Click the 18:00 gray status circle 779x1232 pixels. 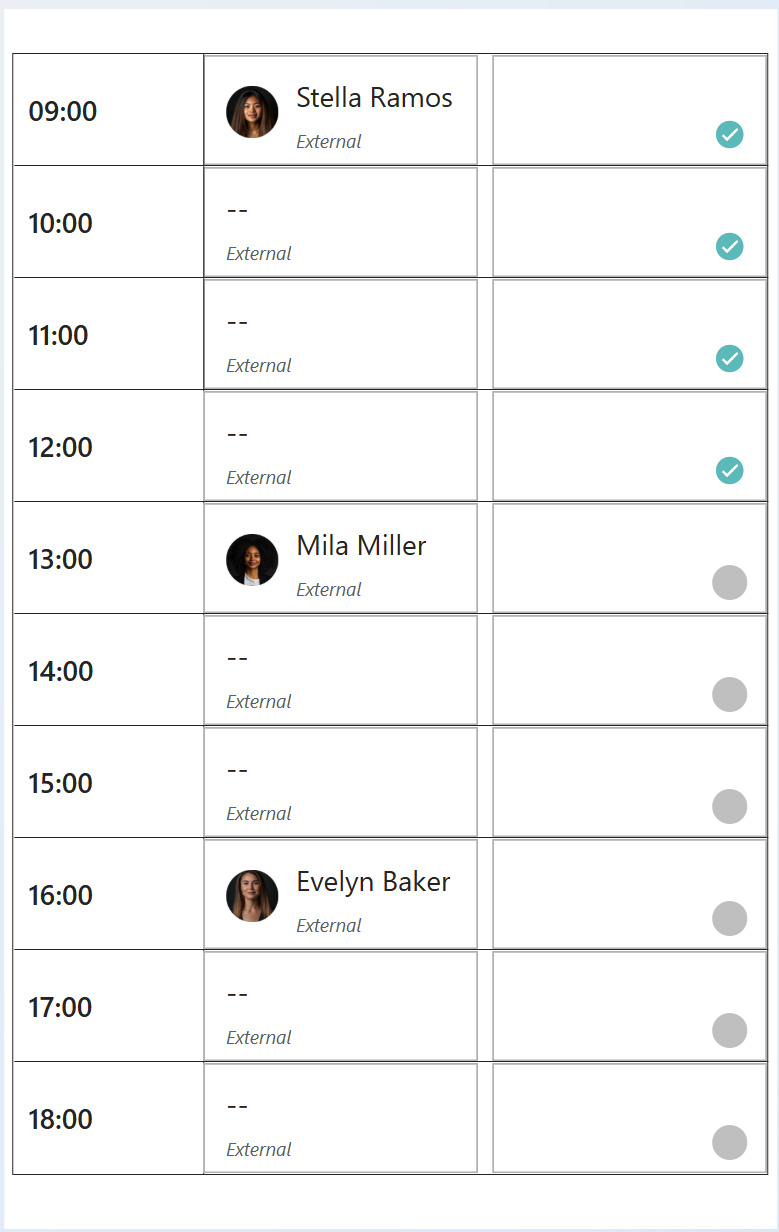pos(729,1142)
